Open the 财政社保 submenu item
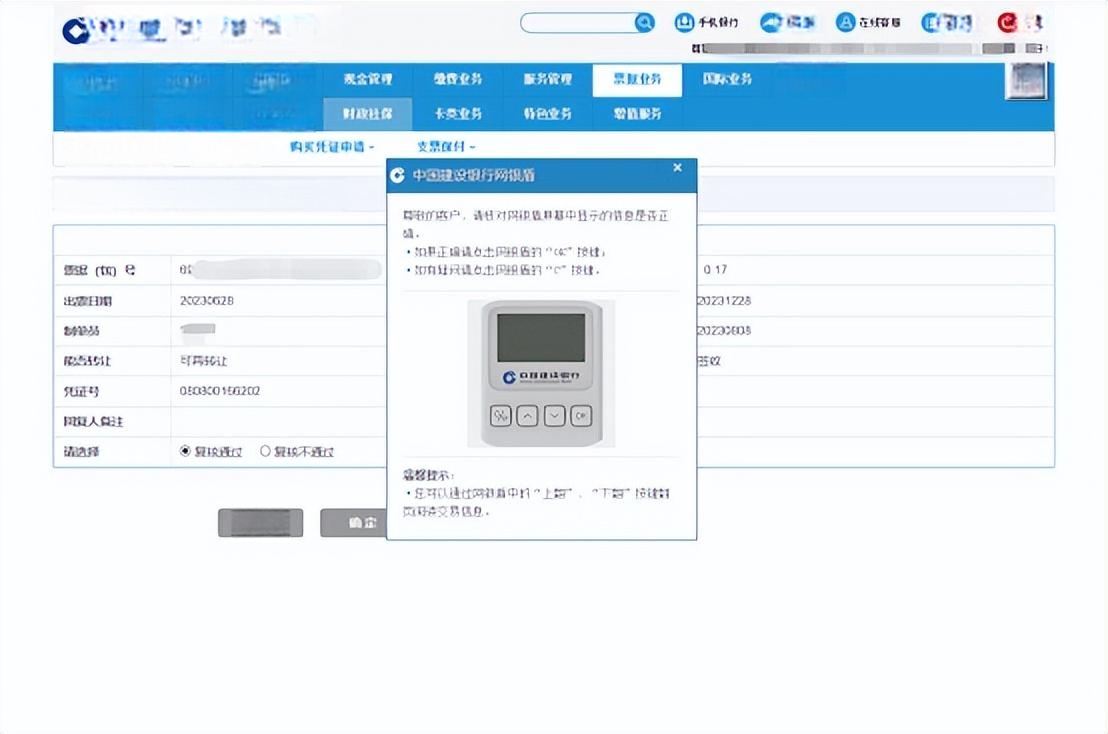The image size is (1108, 734). tap(367, 114)
